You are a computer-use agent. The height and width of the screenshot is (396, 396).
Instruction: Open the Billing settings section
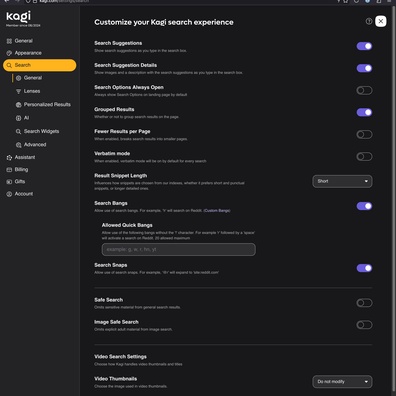click(21, 169)
